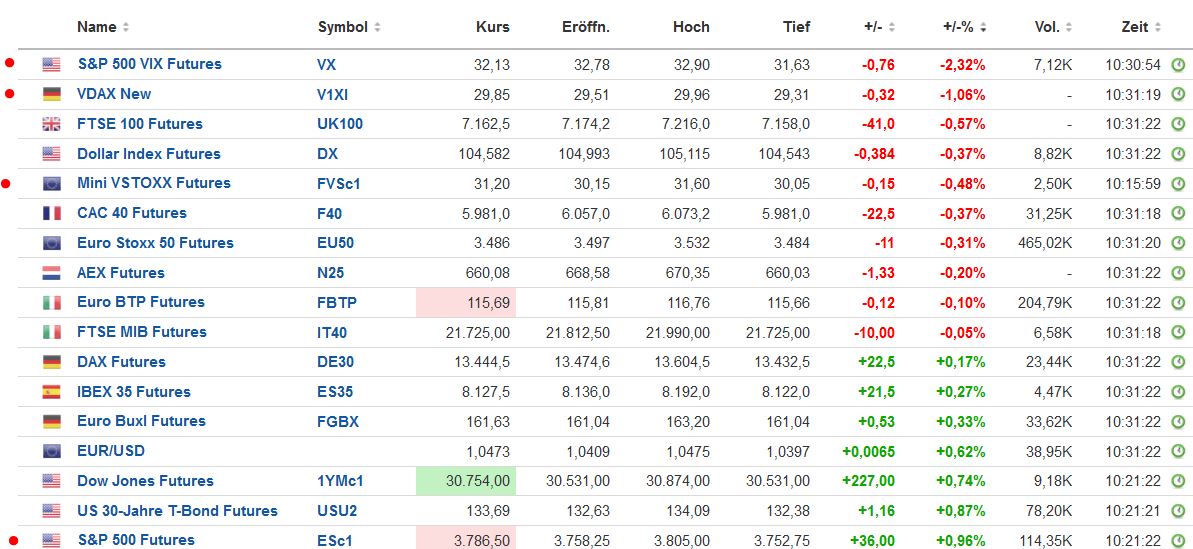Sort by the Zeit column header
Viewport: 1193px width, 549px height.
point(1140,27)
